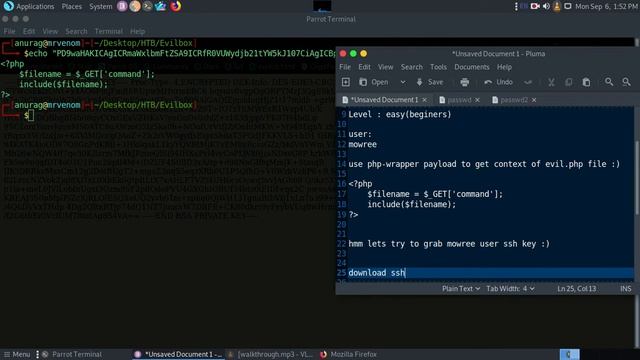Click the purple B launcher in panel
This screenshot has width=640, height=360.
click(x=122, y=6)
